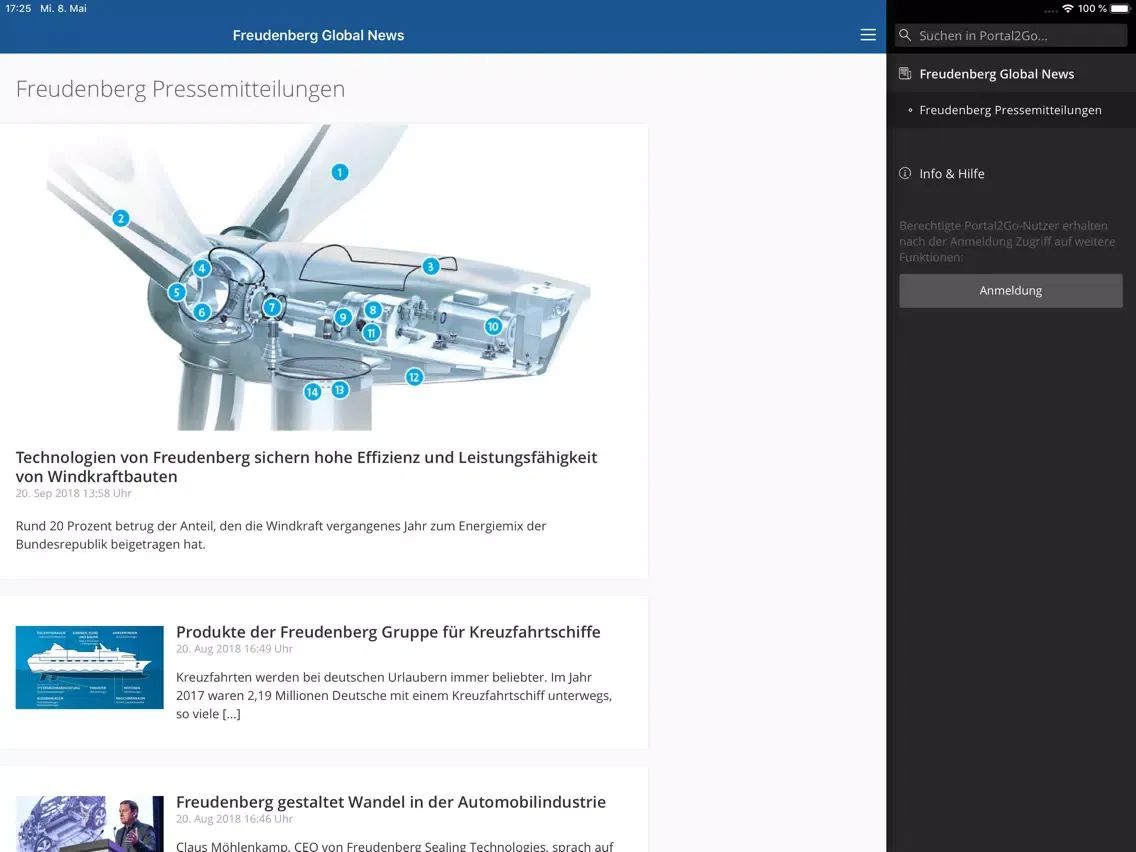
Task: Click the '17:25' clock in status bar
Action: (x=18, y=9)
